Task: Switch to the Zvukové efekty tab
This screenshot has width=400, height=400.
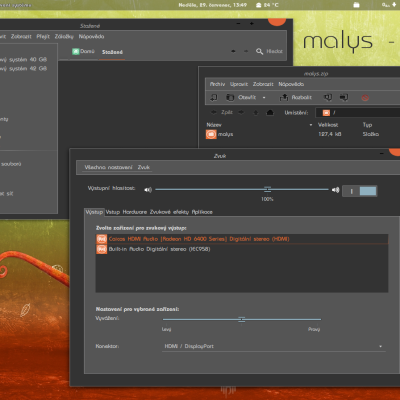Action: 169,212
